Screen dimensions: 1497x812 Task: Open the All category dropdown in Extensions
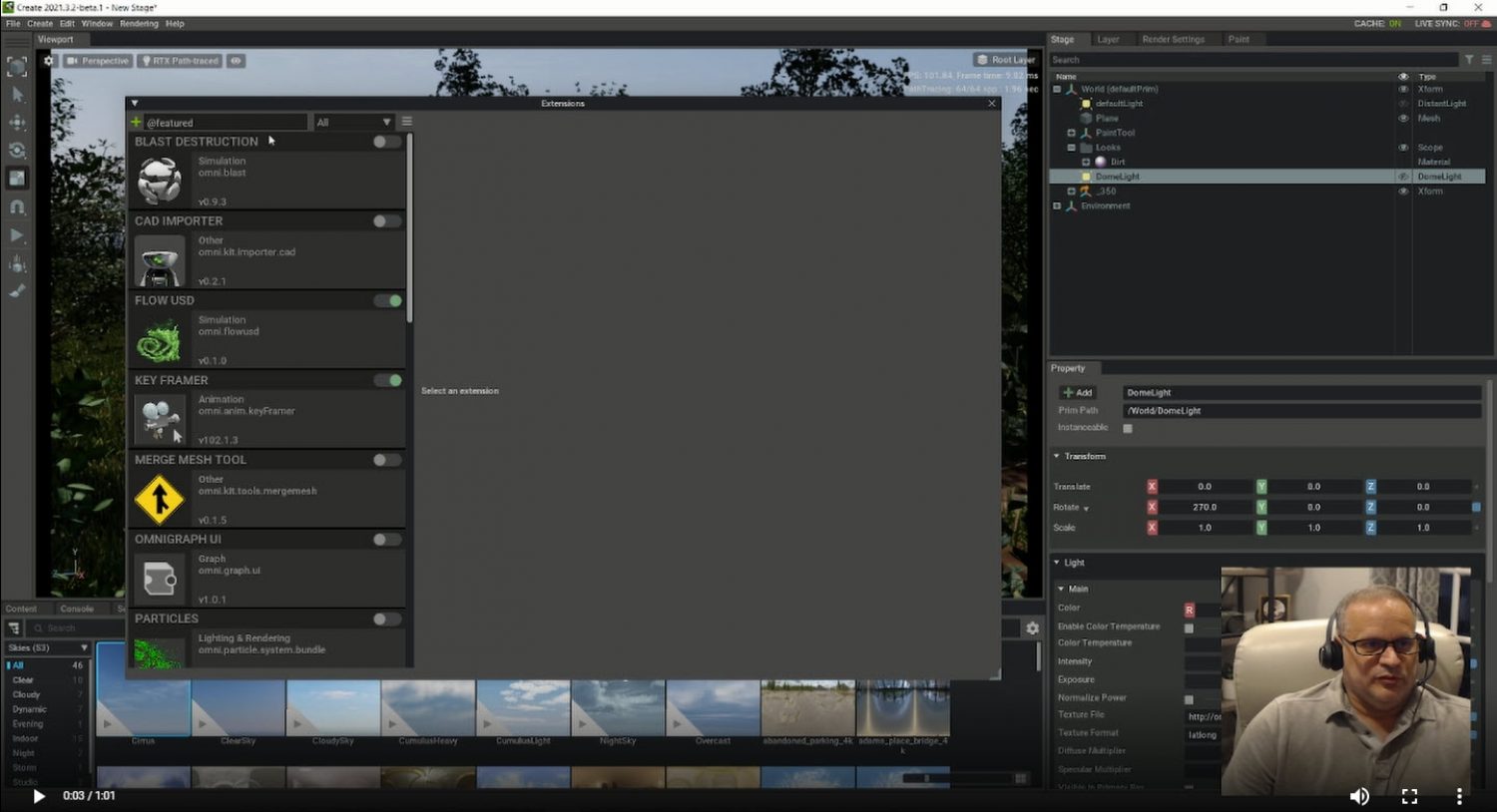click(x=353, y=123)
